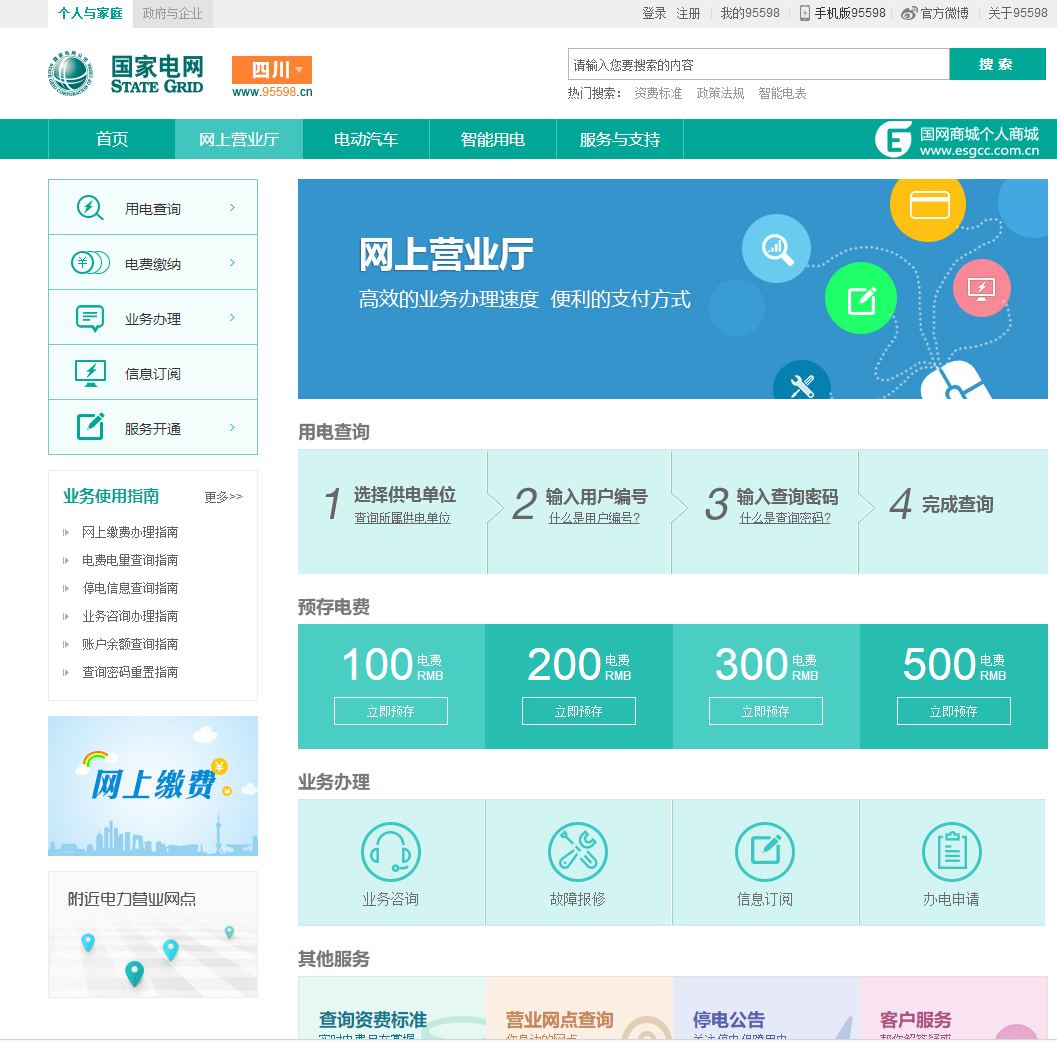Click the 信息订阅 pencil icon in 业务办理
Screen dimensions: 1057x1042
[x=764, y=852]
